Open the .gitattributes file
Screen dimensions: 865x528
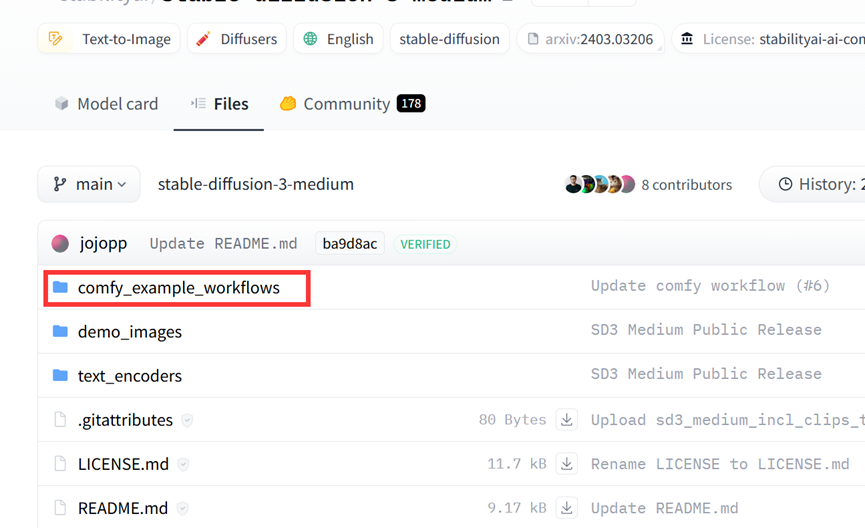click(125, 420)
